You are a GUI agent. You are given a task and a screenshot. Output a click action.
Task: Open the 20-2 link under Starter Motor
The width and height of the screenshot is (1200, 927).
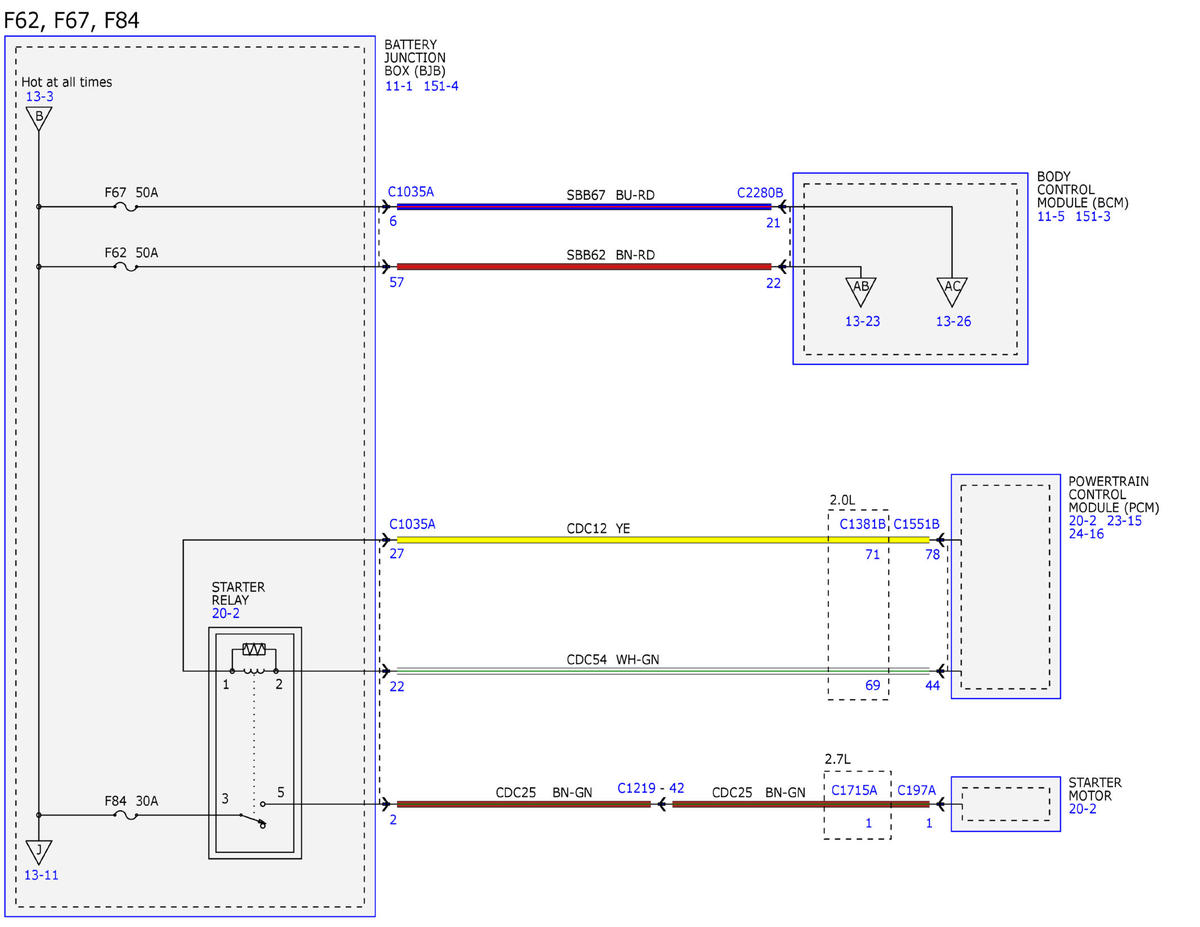click(1083, 809)
